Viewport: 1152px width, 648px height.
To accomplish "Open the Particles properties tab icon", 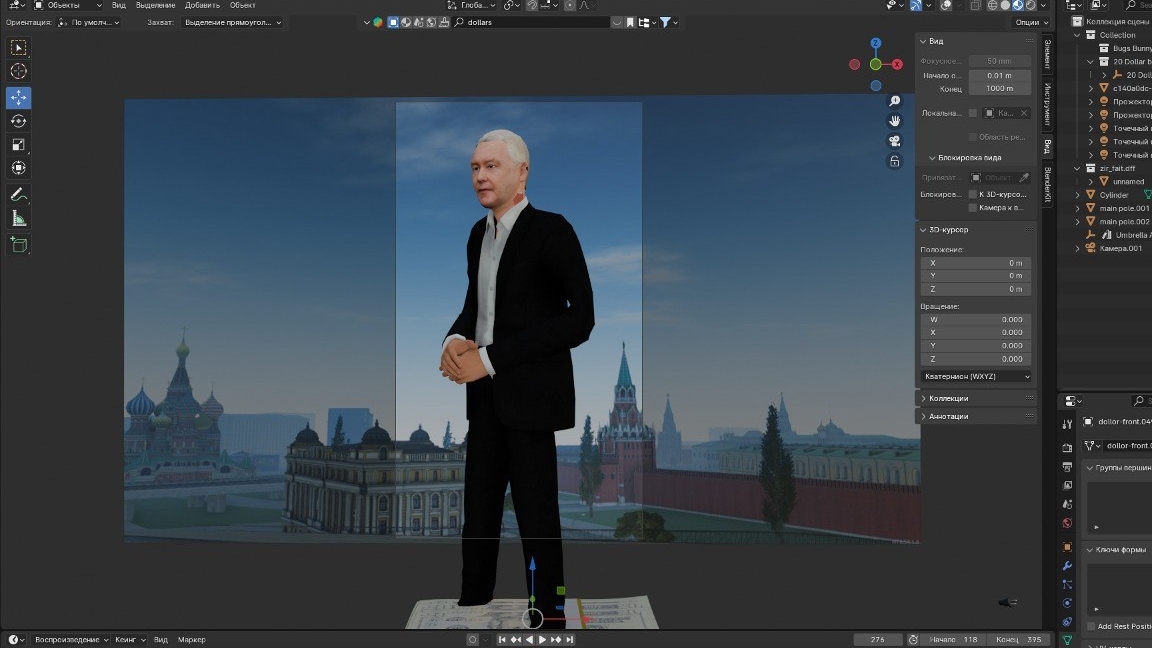I will (x=1067, y=585).
